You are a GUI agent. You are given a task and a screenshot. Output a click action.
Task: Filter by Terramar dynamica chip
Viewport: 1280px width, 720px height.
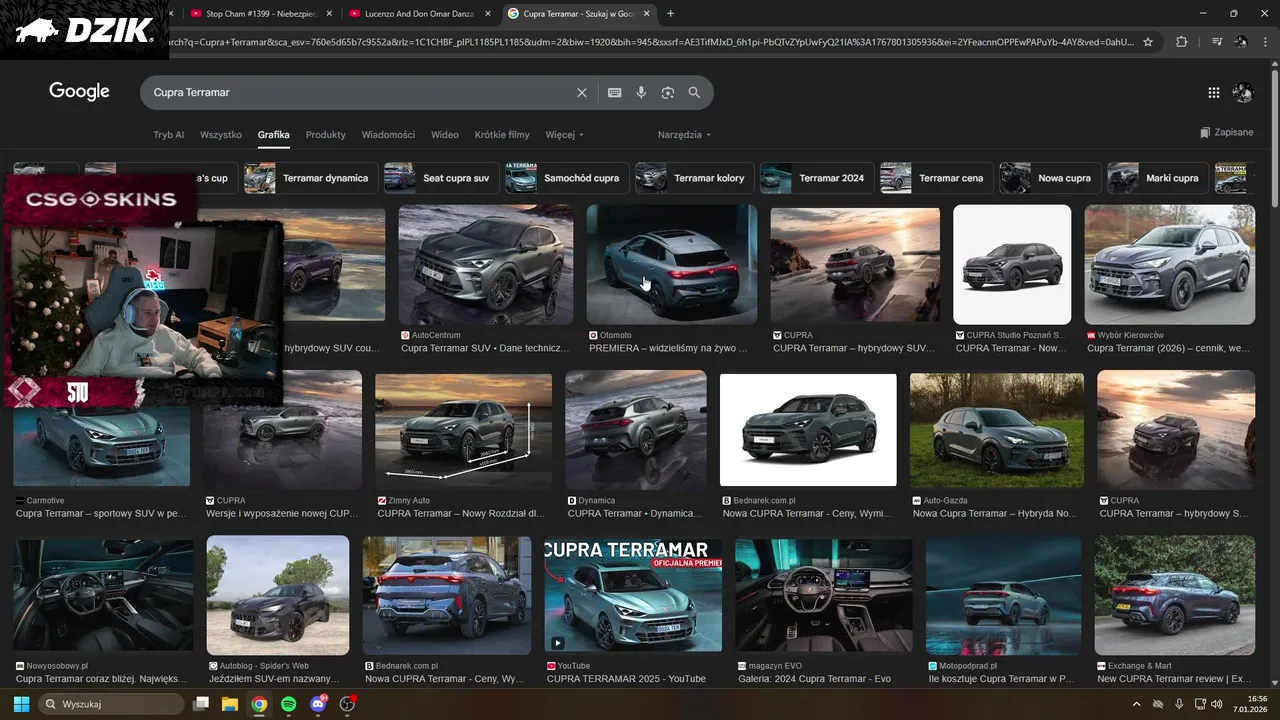[x=311, y=178]
